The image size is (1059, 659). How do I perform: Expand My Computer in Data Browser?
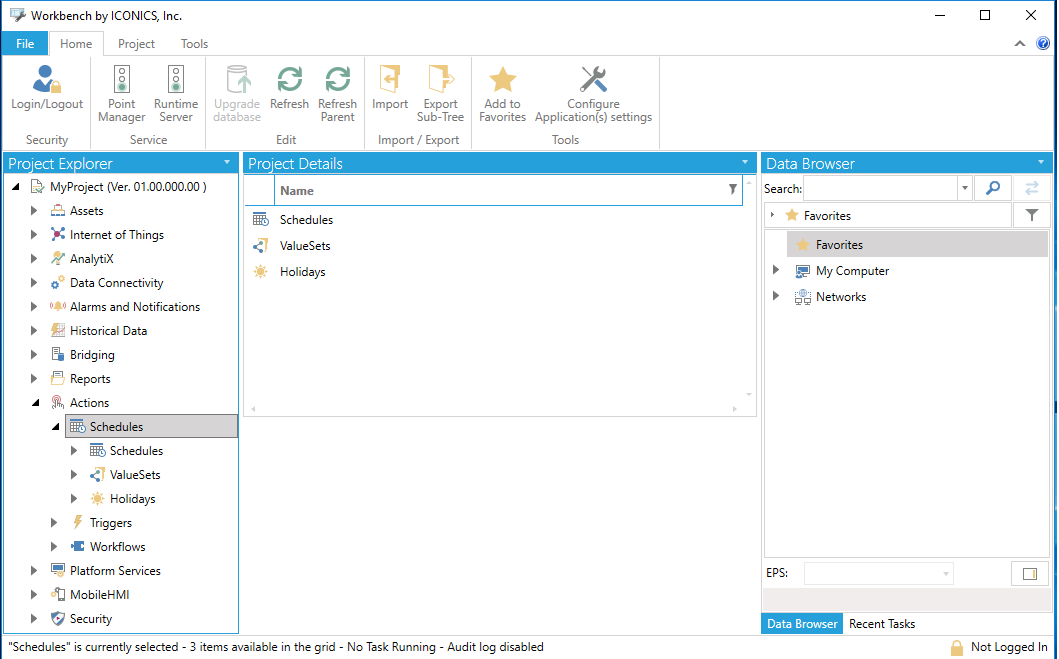point(777,270)
